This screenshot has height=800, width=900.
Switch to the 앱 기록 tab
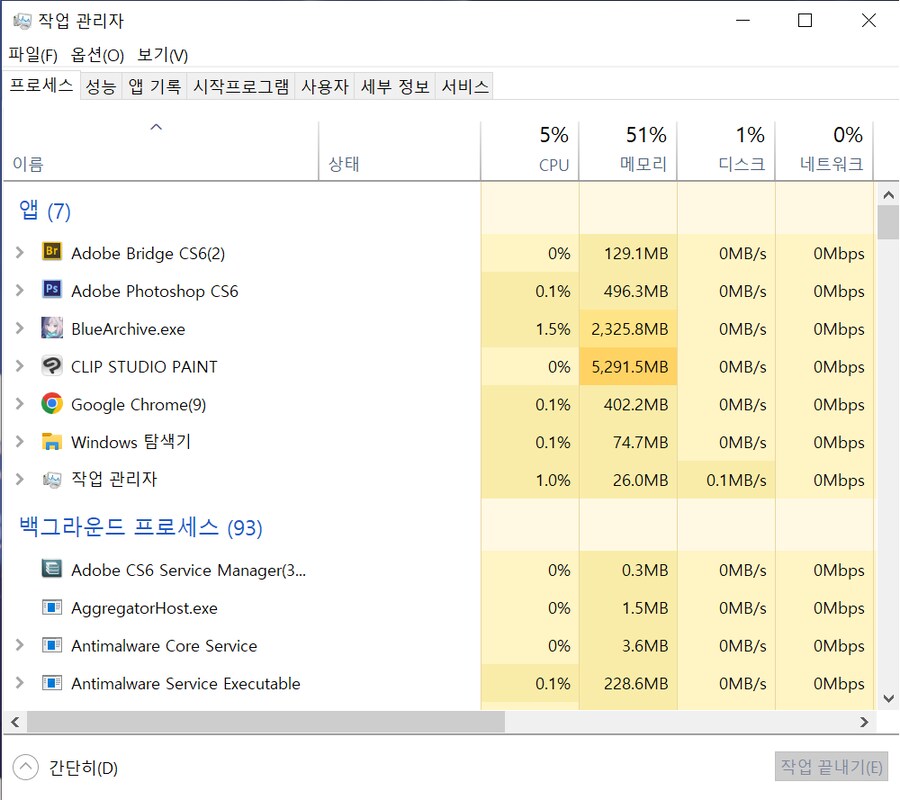154,87
